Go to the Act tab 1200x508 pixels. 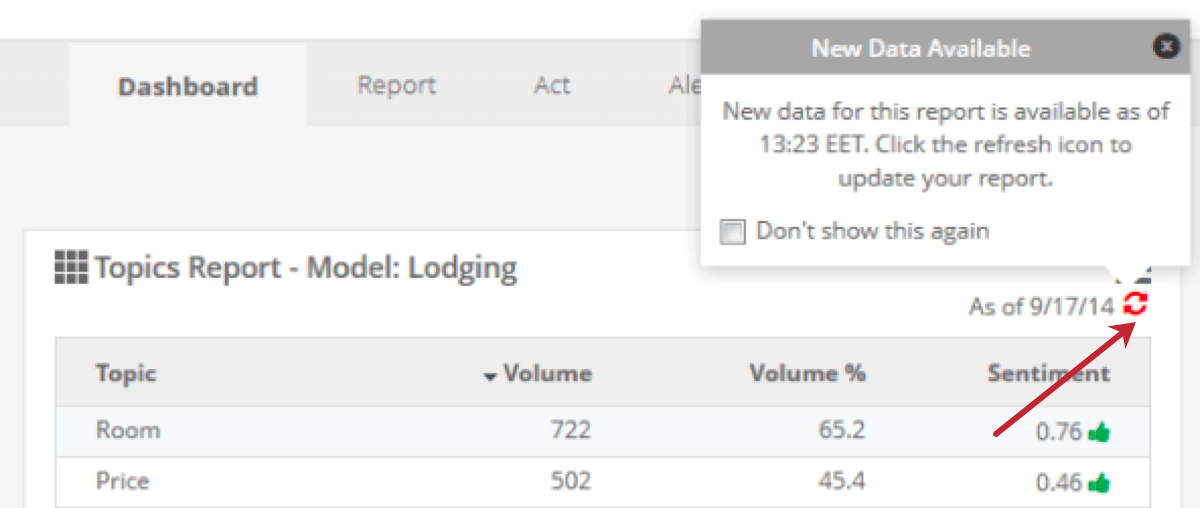point(551,85)
